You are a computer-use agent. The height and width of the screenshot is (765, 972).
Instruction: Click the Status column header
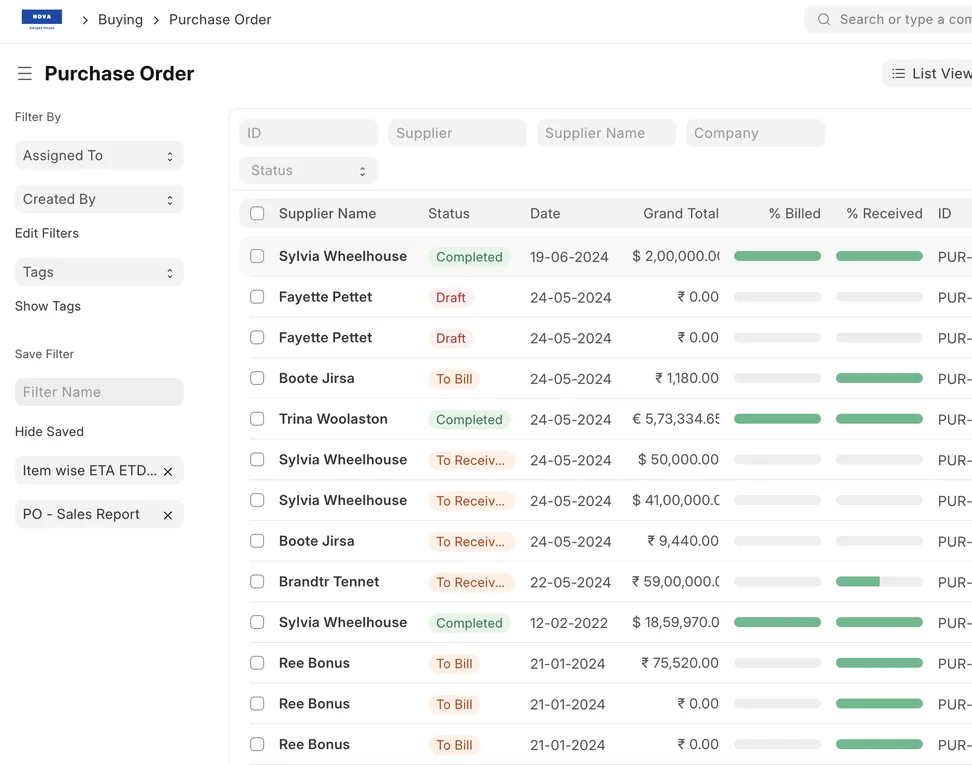(x=449, y=213)
